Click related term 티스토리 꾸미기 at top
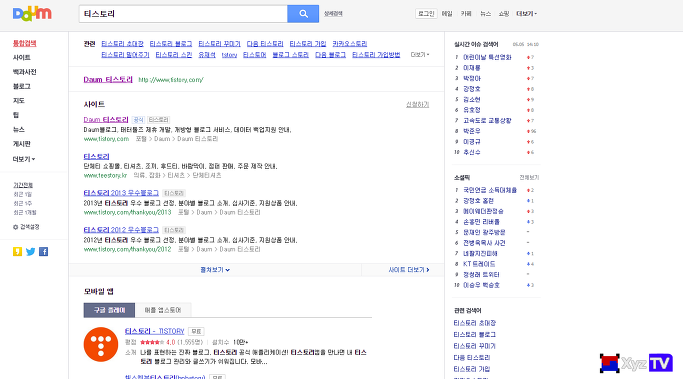Screen dimensions: 683x379 point(220,44)
